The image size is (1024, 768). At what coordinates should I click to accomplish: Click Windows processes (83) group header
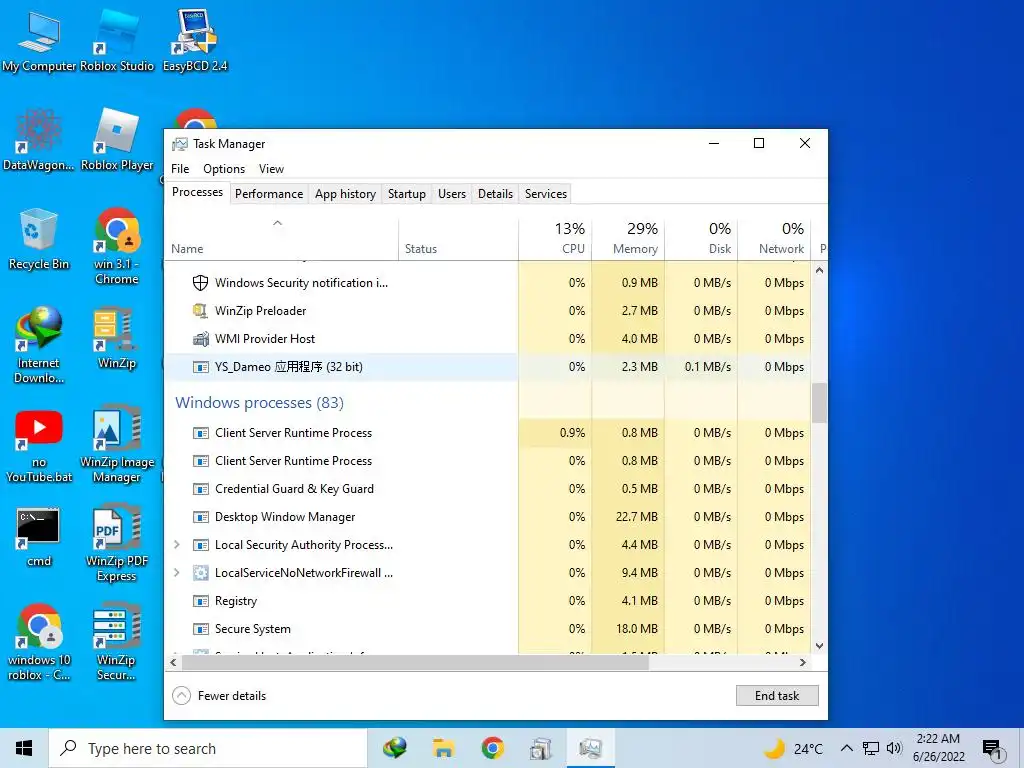coord(259,403)
